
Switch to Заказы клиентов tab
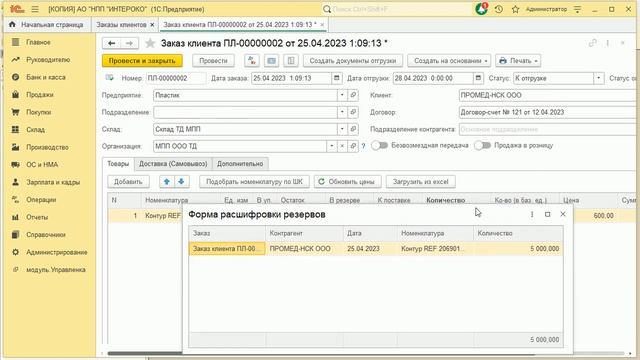pyautogui.click(x=121, y=25)
